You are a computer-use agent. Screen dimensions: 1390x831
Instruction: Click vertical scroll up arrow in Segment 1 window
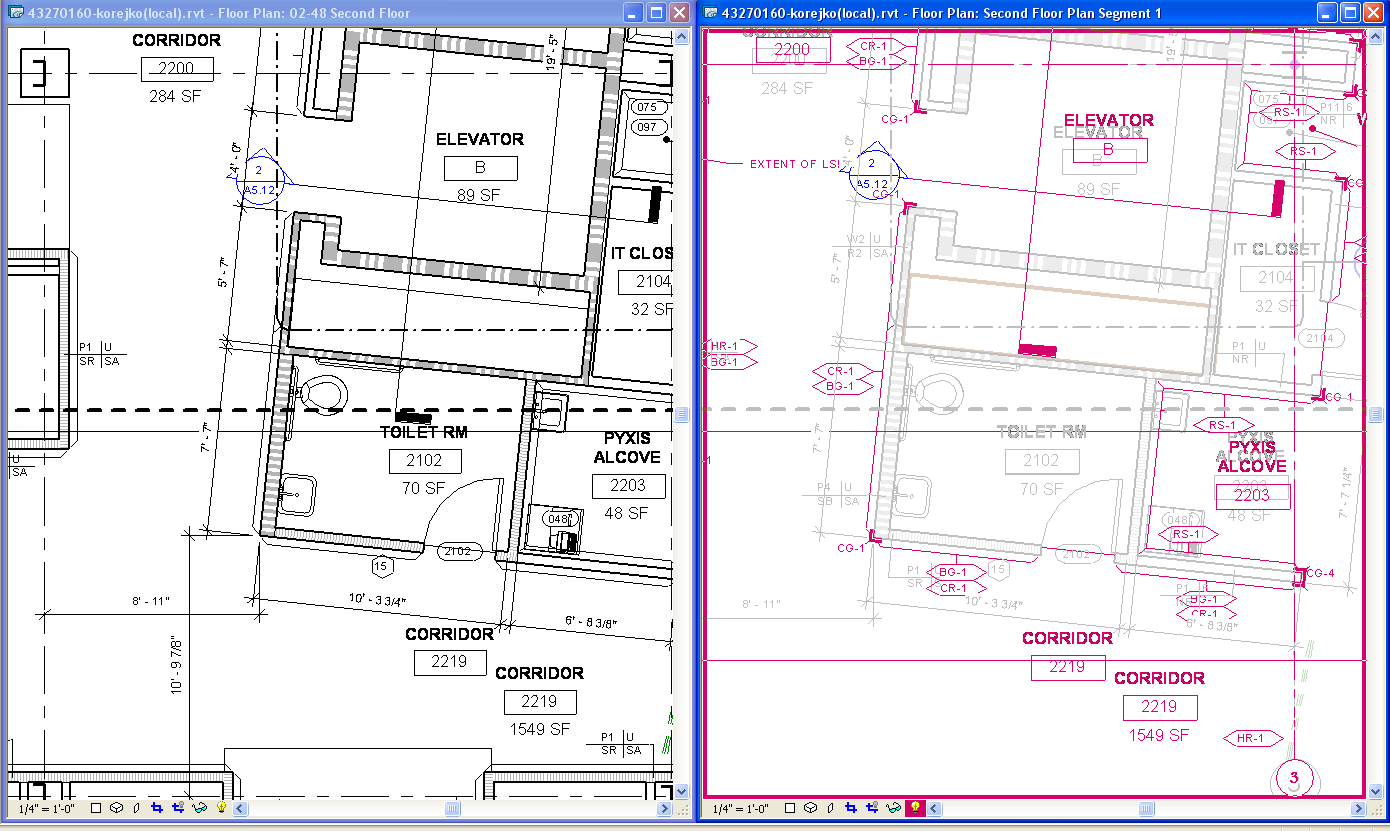(x=1377, y=37)
